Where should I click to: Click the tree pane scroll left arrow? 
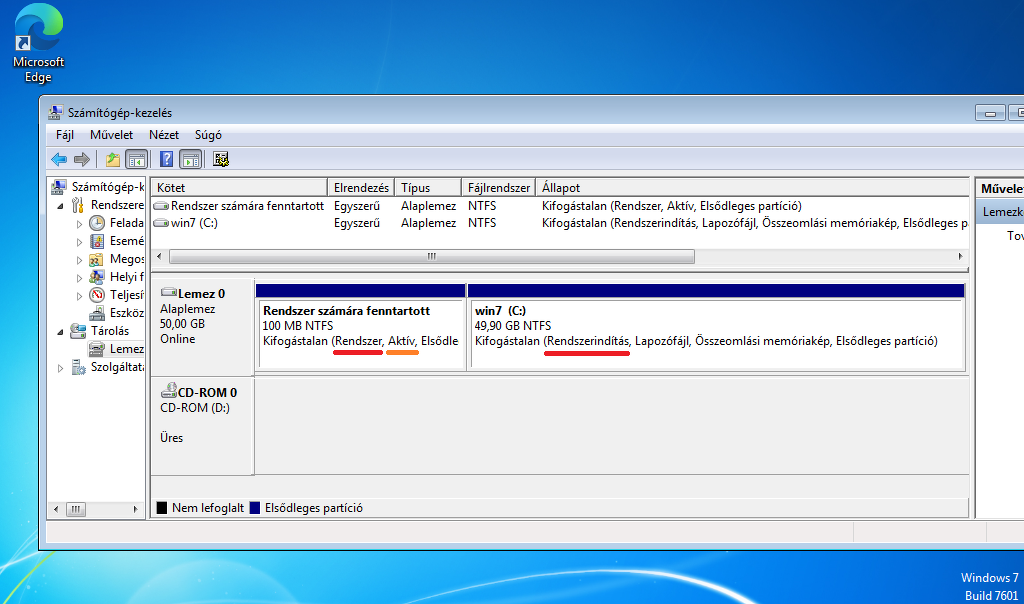(56, 509)
